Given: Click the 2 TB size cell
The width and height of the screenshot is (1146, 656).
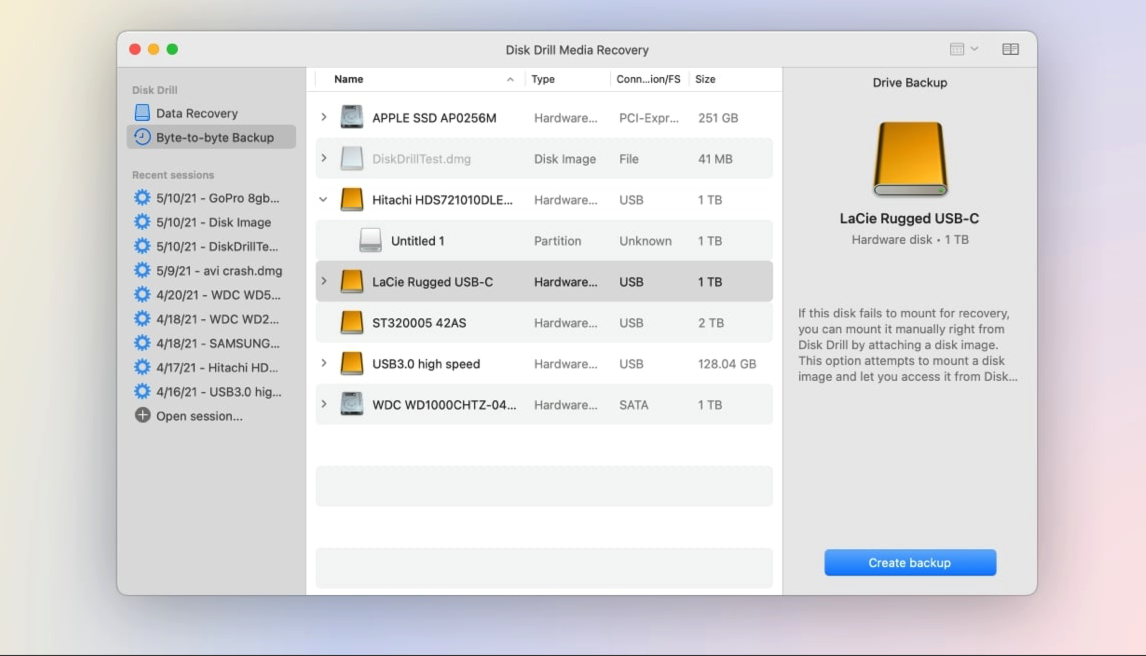Looking at the screenshot, I should (710, 322).
